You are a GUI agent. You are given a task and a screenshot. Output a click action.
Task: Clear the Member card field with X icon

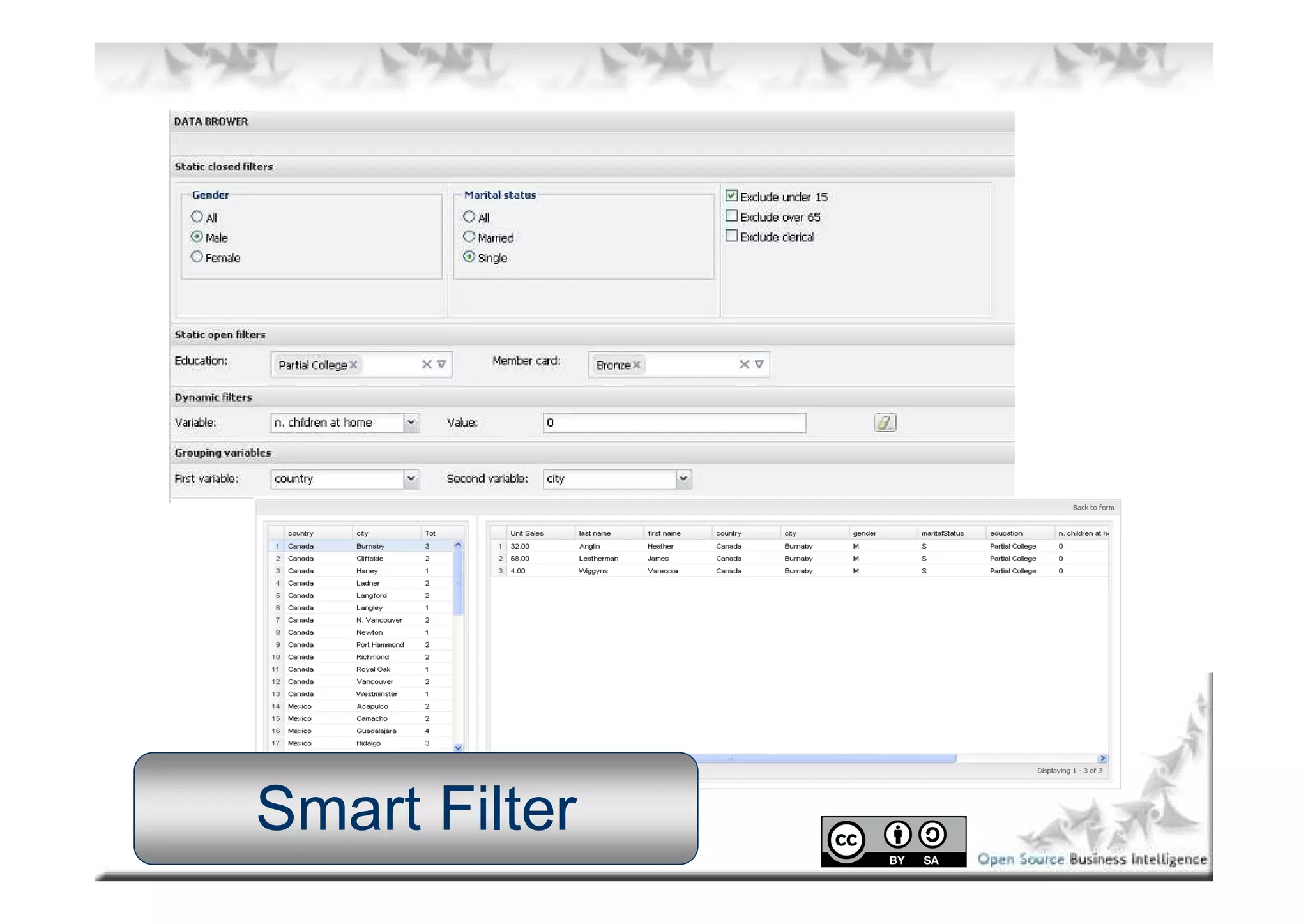click(x=744, y=365)
